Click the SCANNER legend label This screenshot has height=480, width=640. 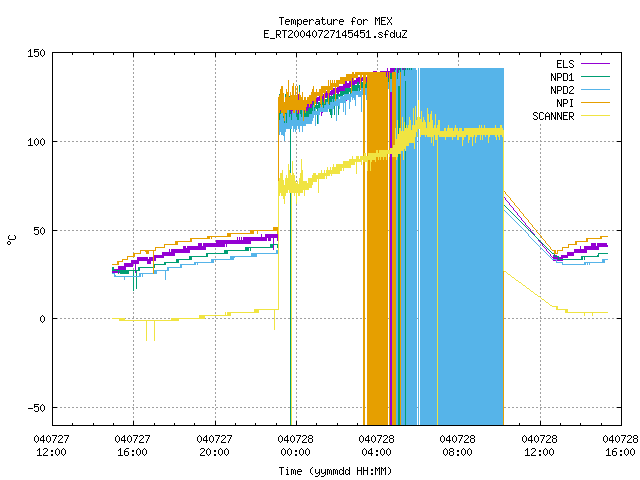553,116
